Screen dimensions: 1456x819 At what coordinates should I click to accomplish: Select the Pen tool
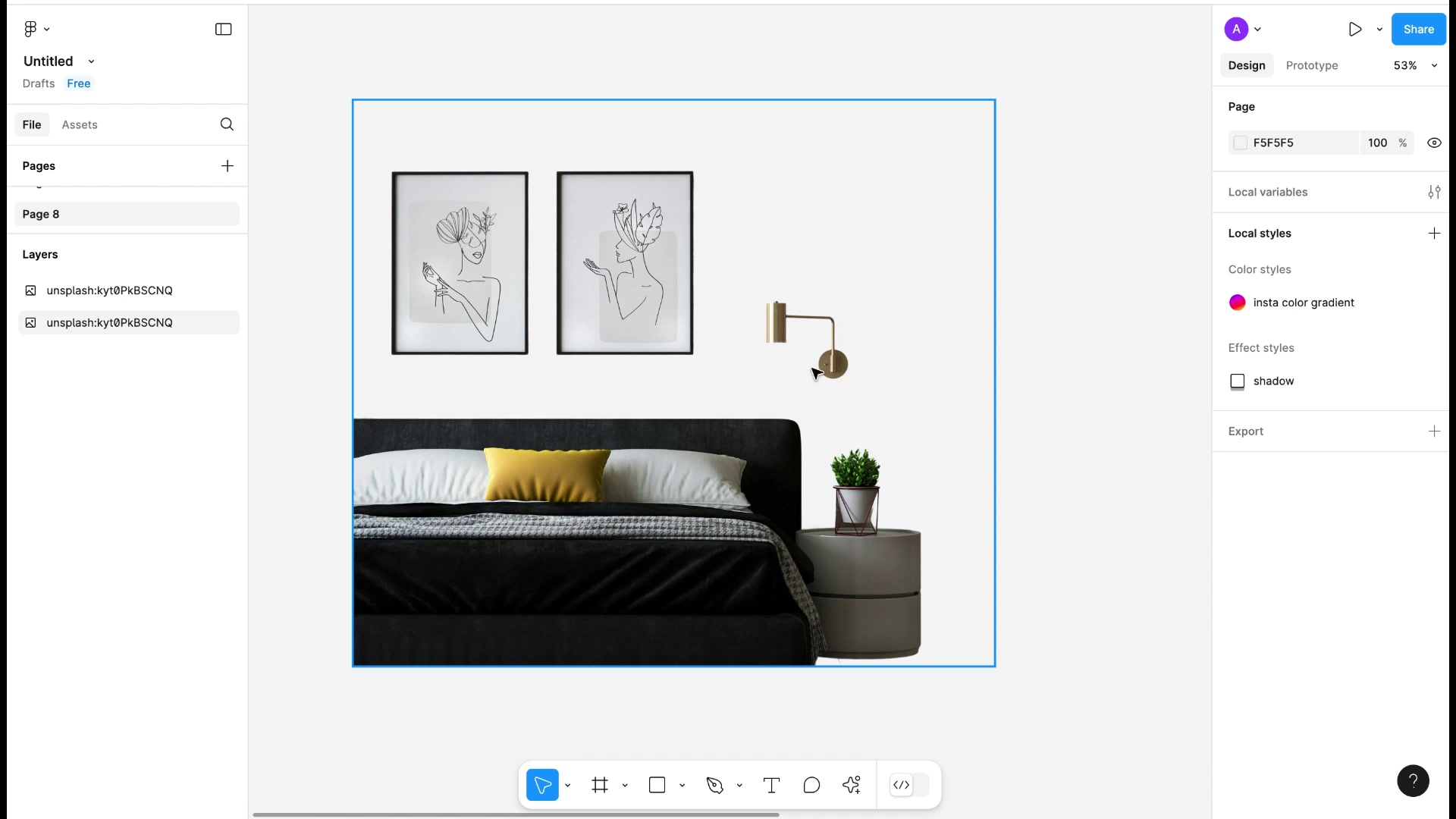click(715, 785)
